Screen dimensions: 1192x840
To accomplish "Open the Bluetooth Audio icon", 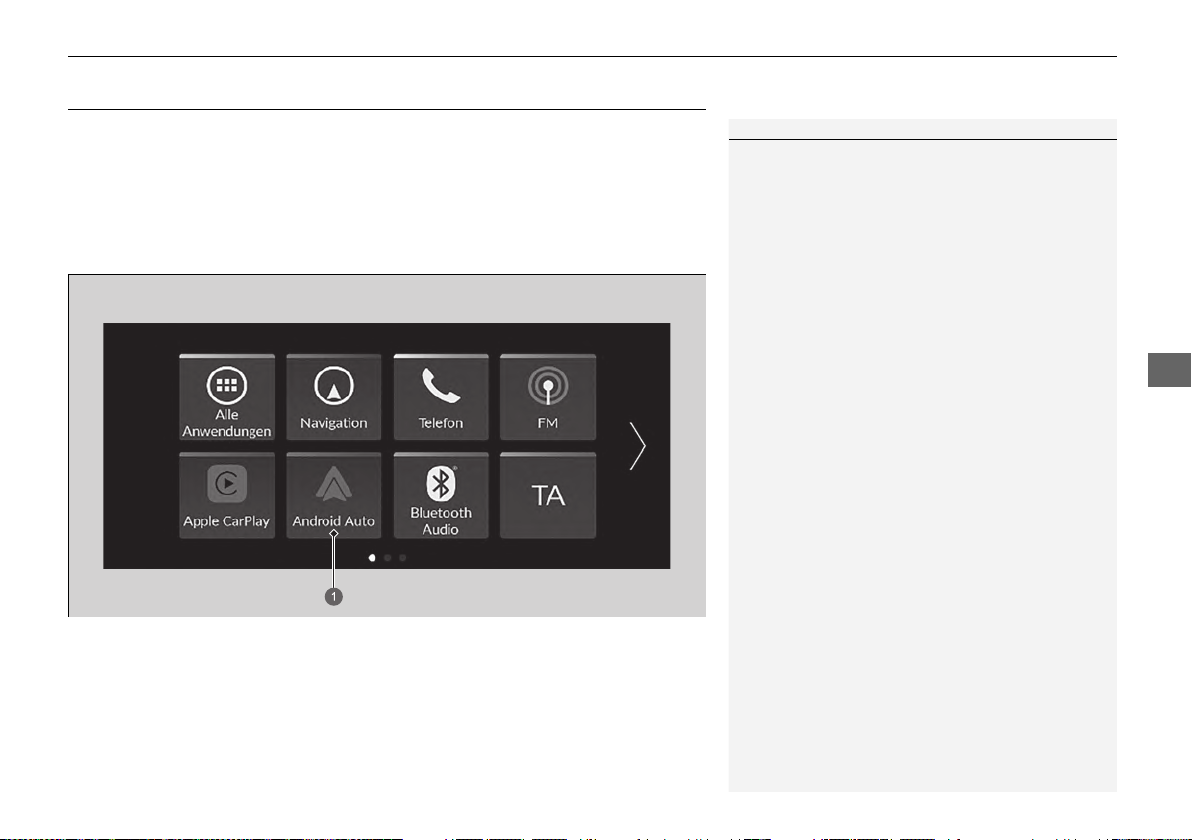I will [441, 483].
